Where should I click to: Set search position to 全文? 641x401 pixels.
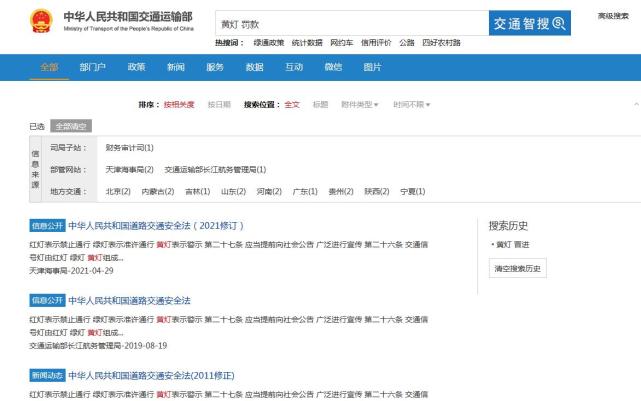pyautogui.click(x=292, y=105)
